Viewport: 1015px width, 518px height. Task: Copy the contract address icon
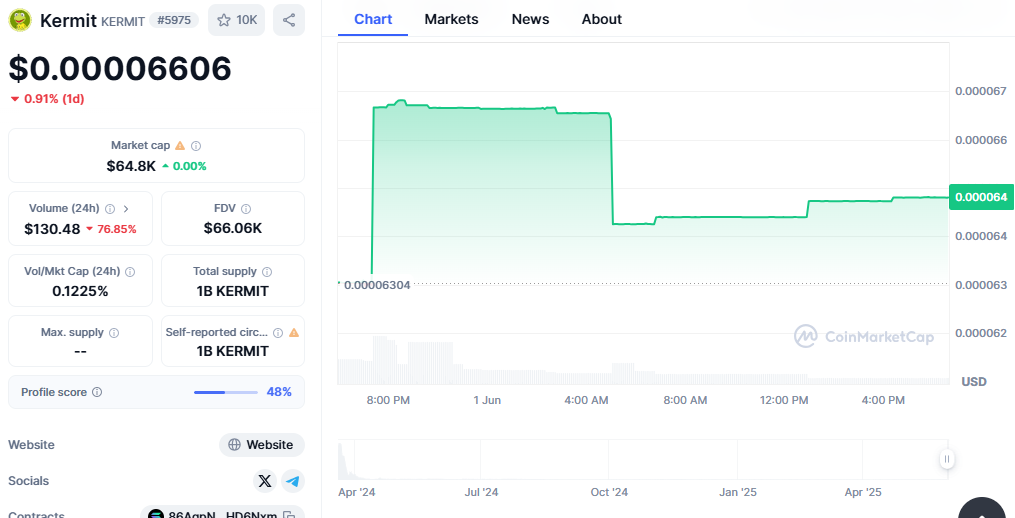(289, 516)
